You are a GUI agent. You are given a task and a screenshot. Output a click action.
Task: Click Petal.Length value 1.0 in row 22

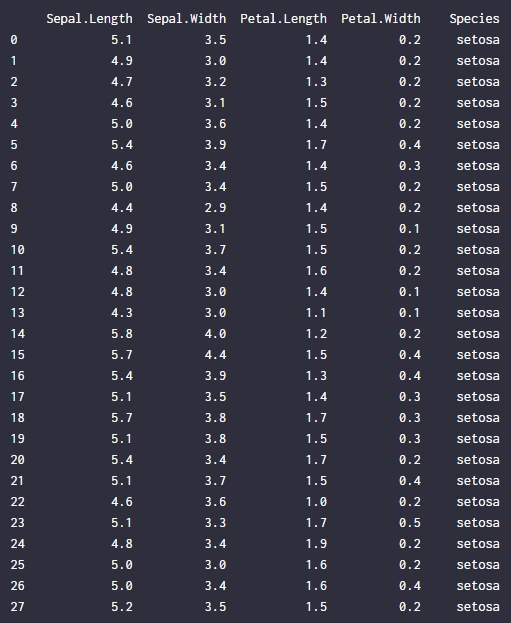(316, 502)
